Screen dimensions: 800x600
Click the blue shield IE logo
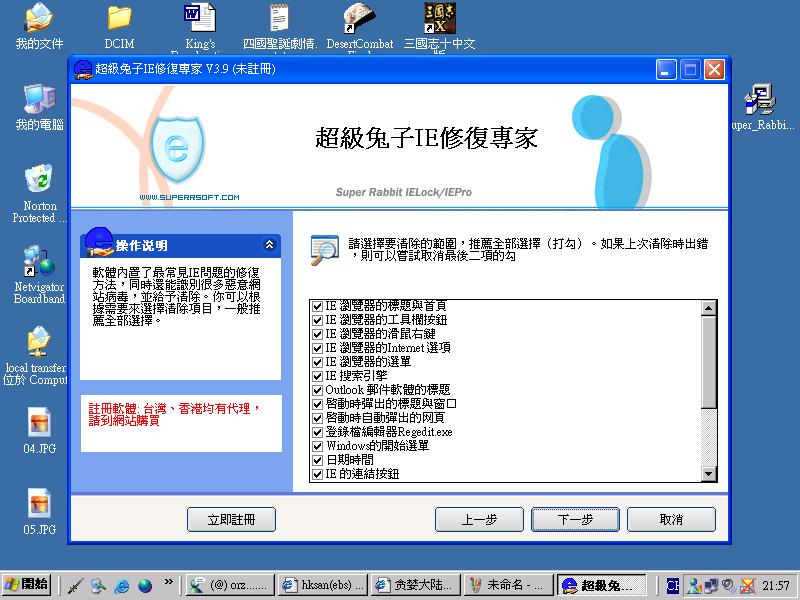tap(177, 149)
